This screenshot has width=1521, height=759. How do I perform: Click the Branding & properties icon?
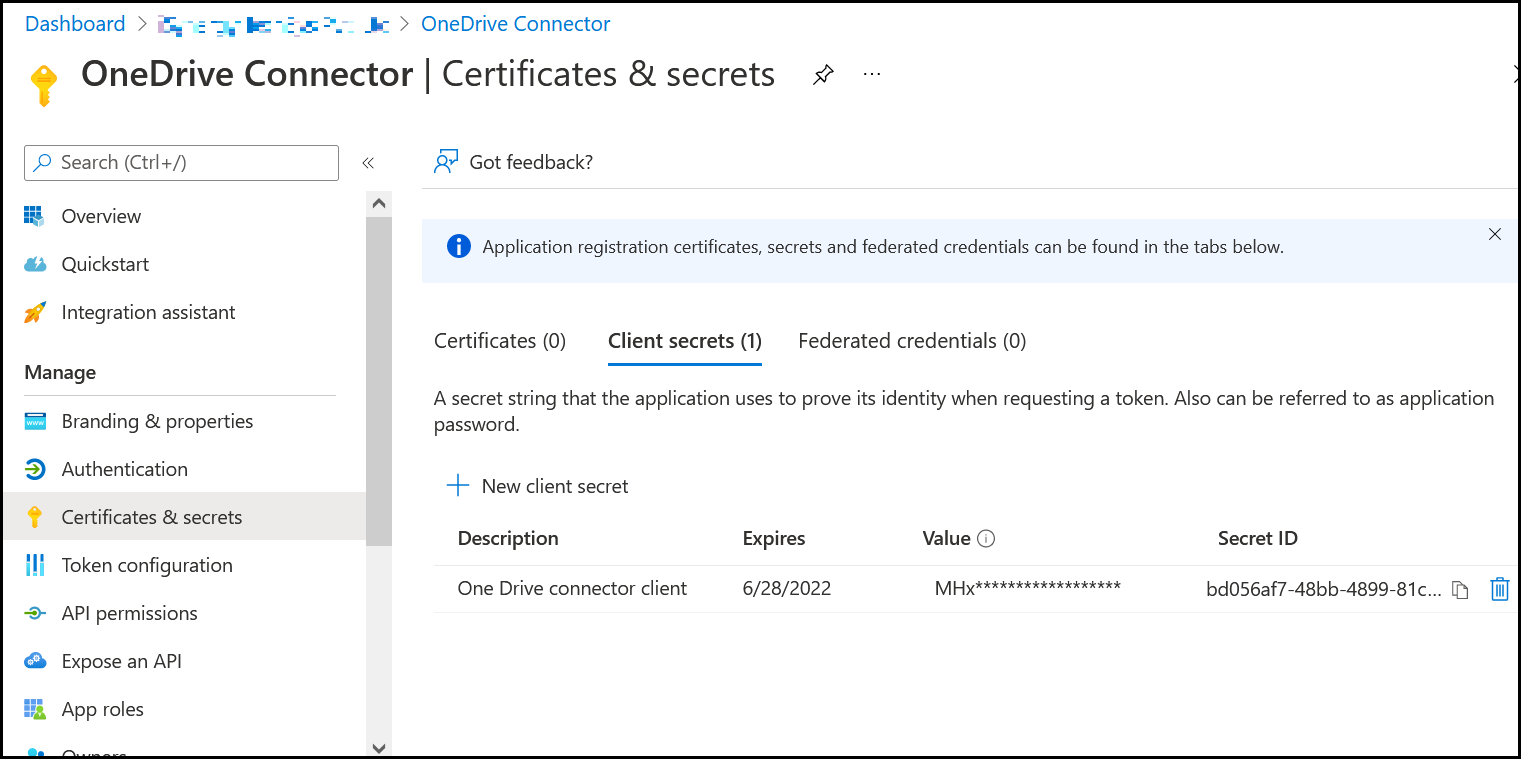coord(35,421)
